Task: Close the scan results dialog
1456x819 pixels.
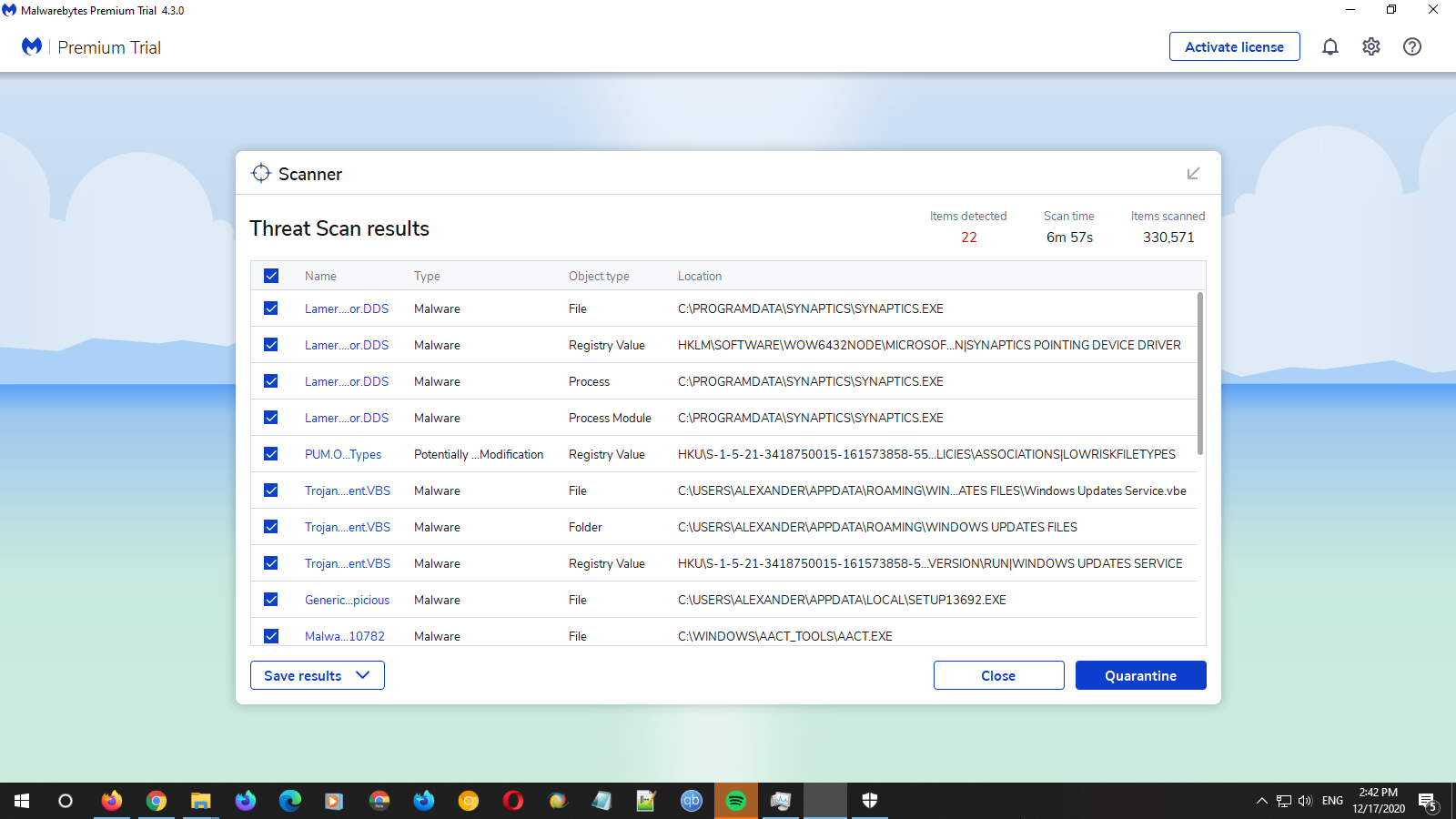Action: click(998, 675)
